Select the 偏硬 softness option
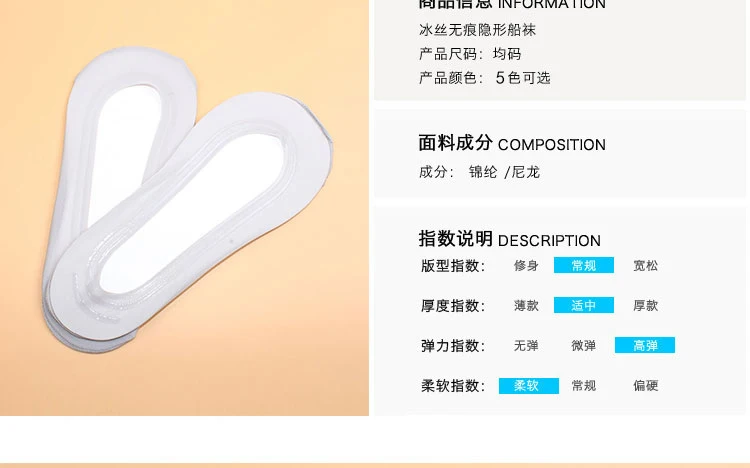This screenshot has width=750, height=468. [x=645, y=386]
